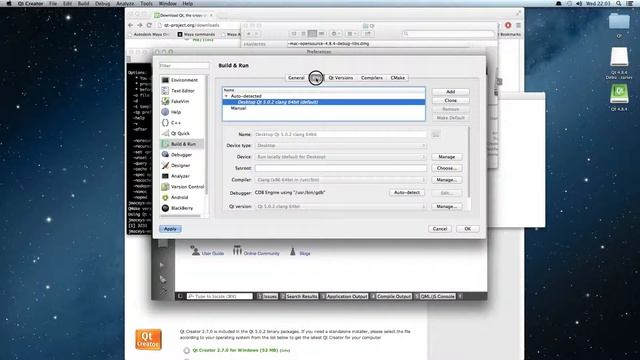The width and height of the screenshot is (640, 360).
Task: Toggle the sidebar icon left of locator field
Action: (x=180, y=296)
